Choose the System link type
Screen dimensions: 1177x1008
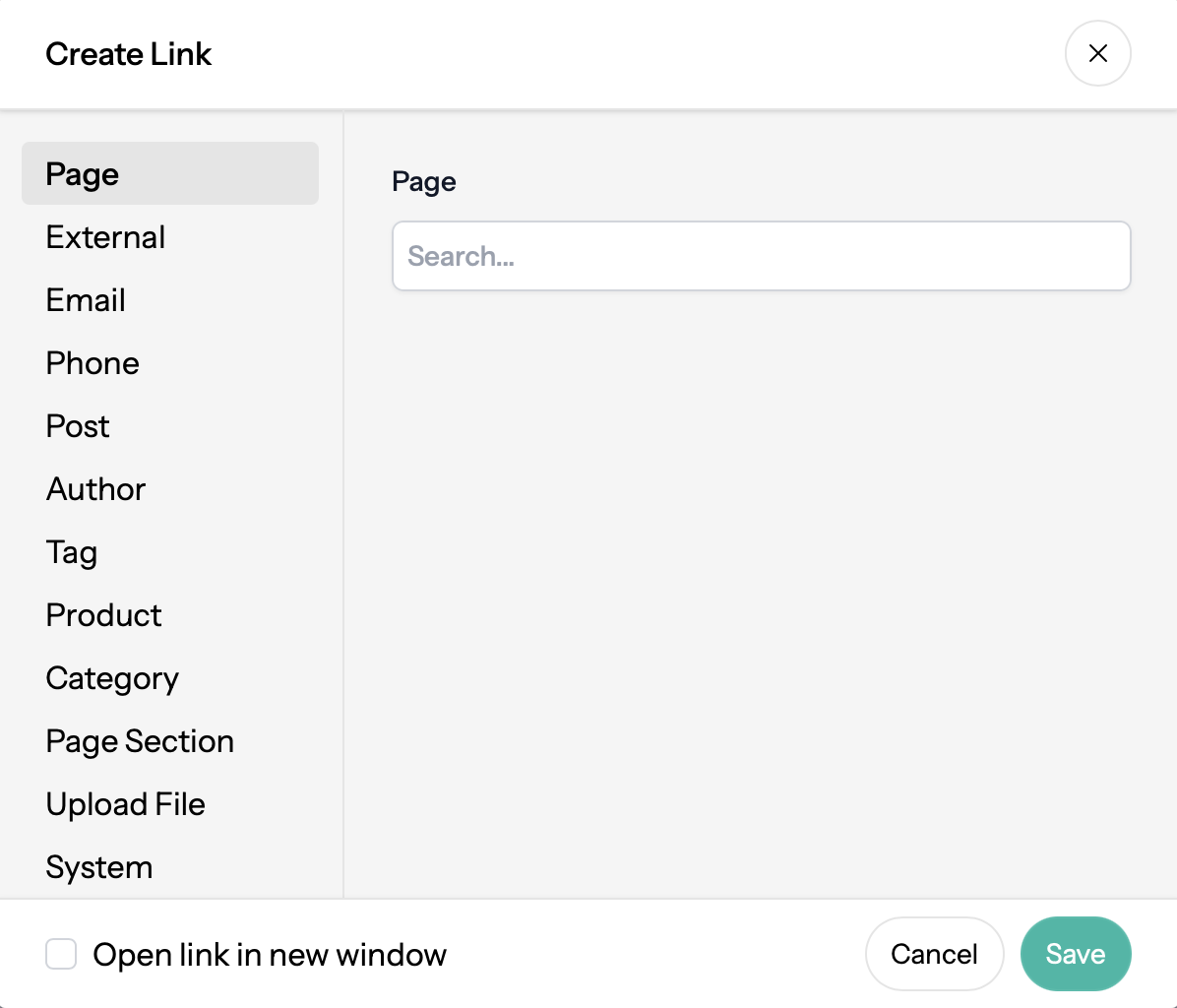98,866
